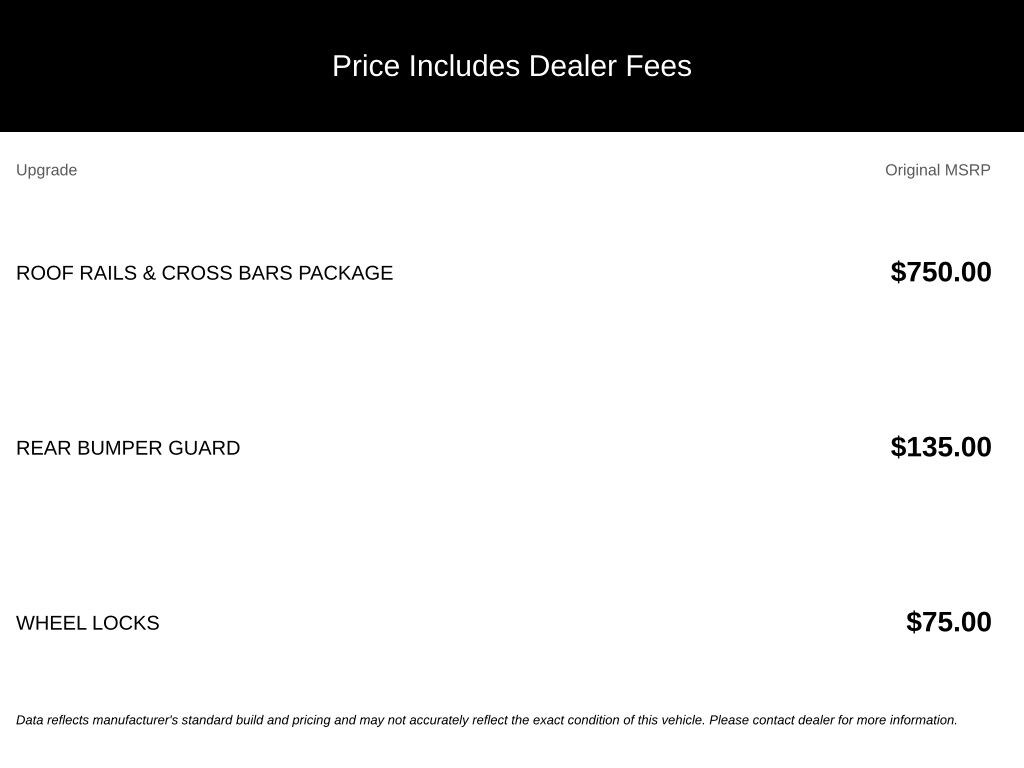This screenshot has height=768, width=1024.
Task: Select the Upgrade column header
Action: click(46, 170)
